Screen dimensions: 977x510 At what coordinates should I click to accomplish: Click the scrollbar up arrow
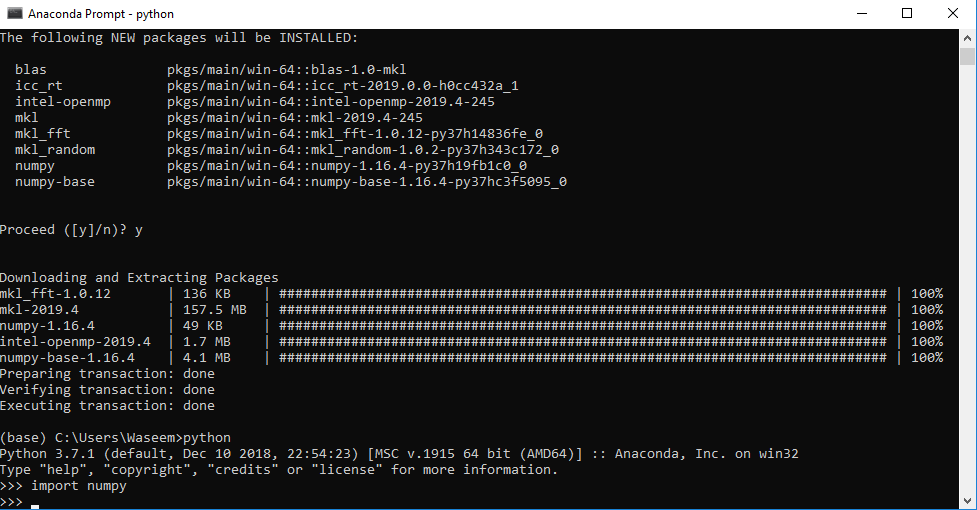tap(968, 36)
